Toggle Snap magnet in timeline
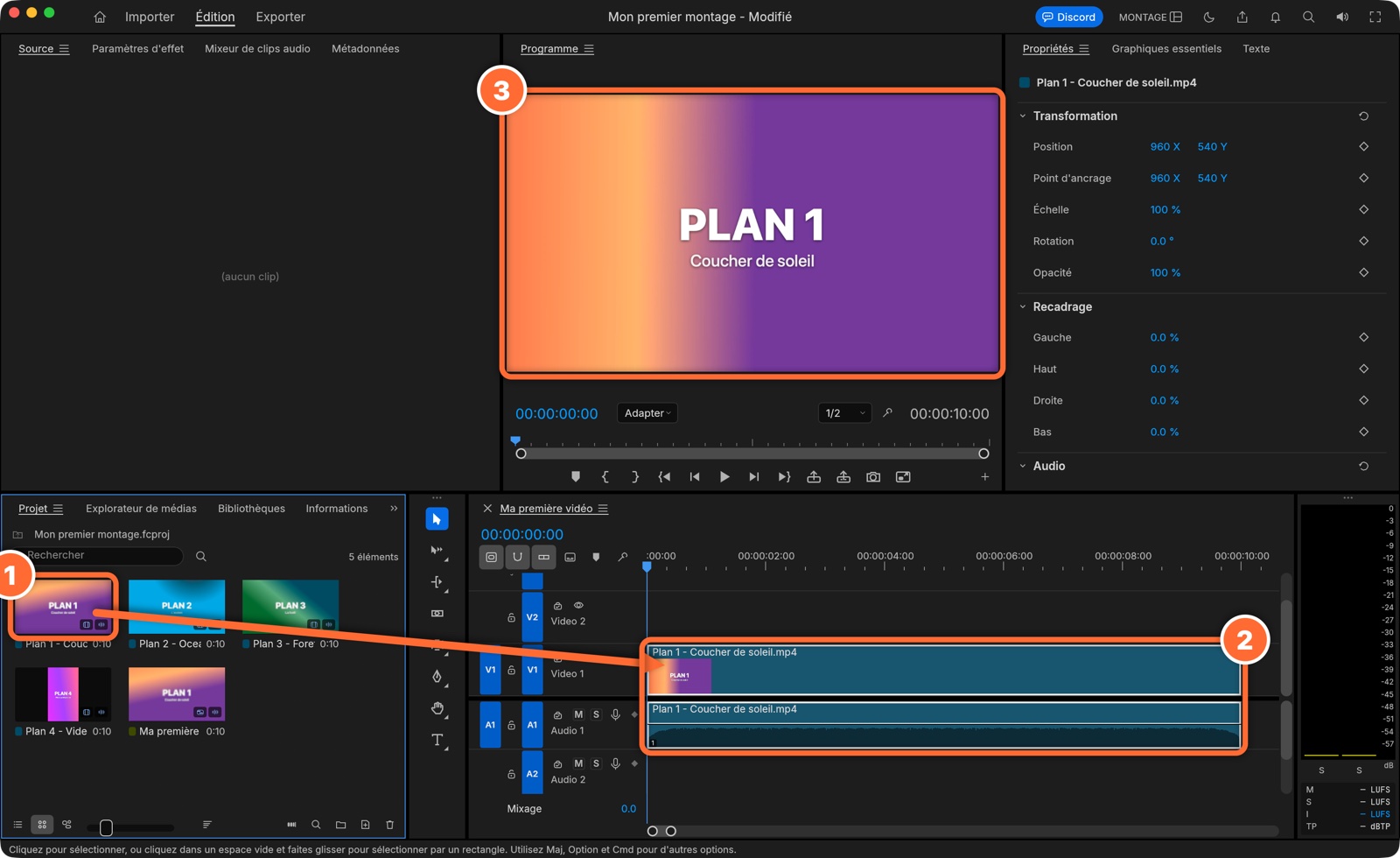 tap(517, 557)
